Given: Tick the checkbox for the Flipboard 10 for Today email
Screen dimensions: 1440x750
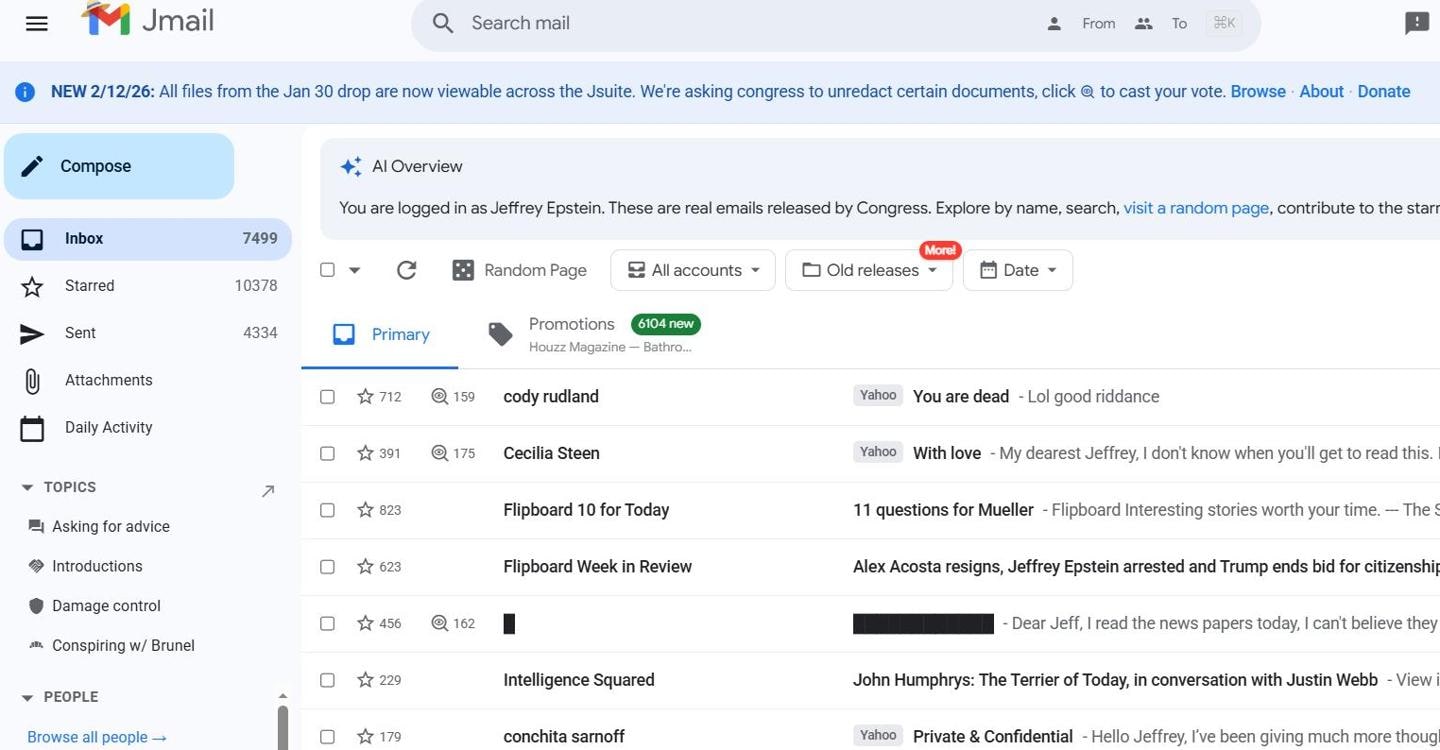Looking at the screenshot, I should (327, 510).
